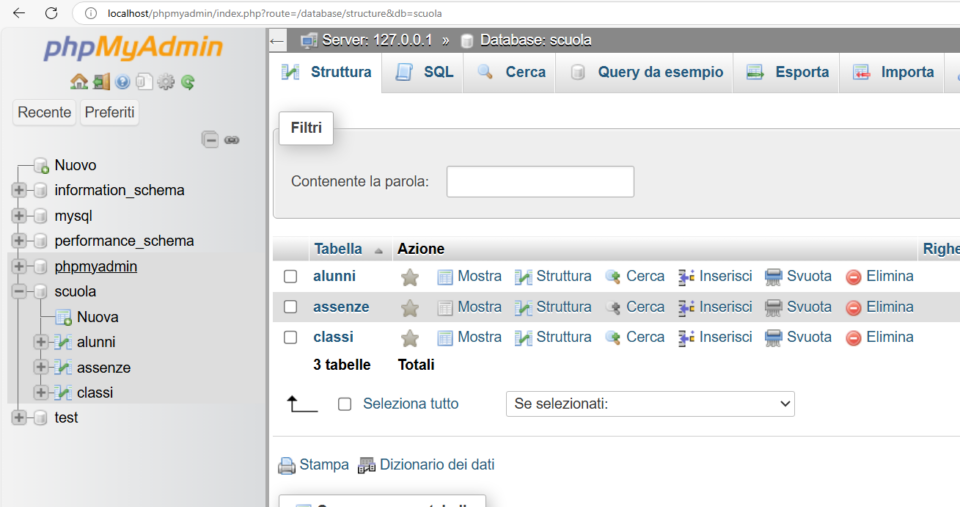Collapse all navigation tree minus icon
The width and height of the screenshot is (960, 507).
210,140
